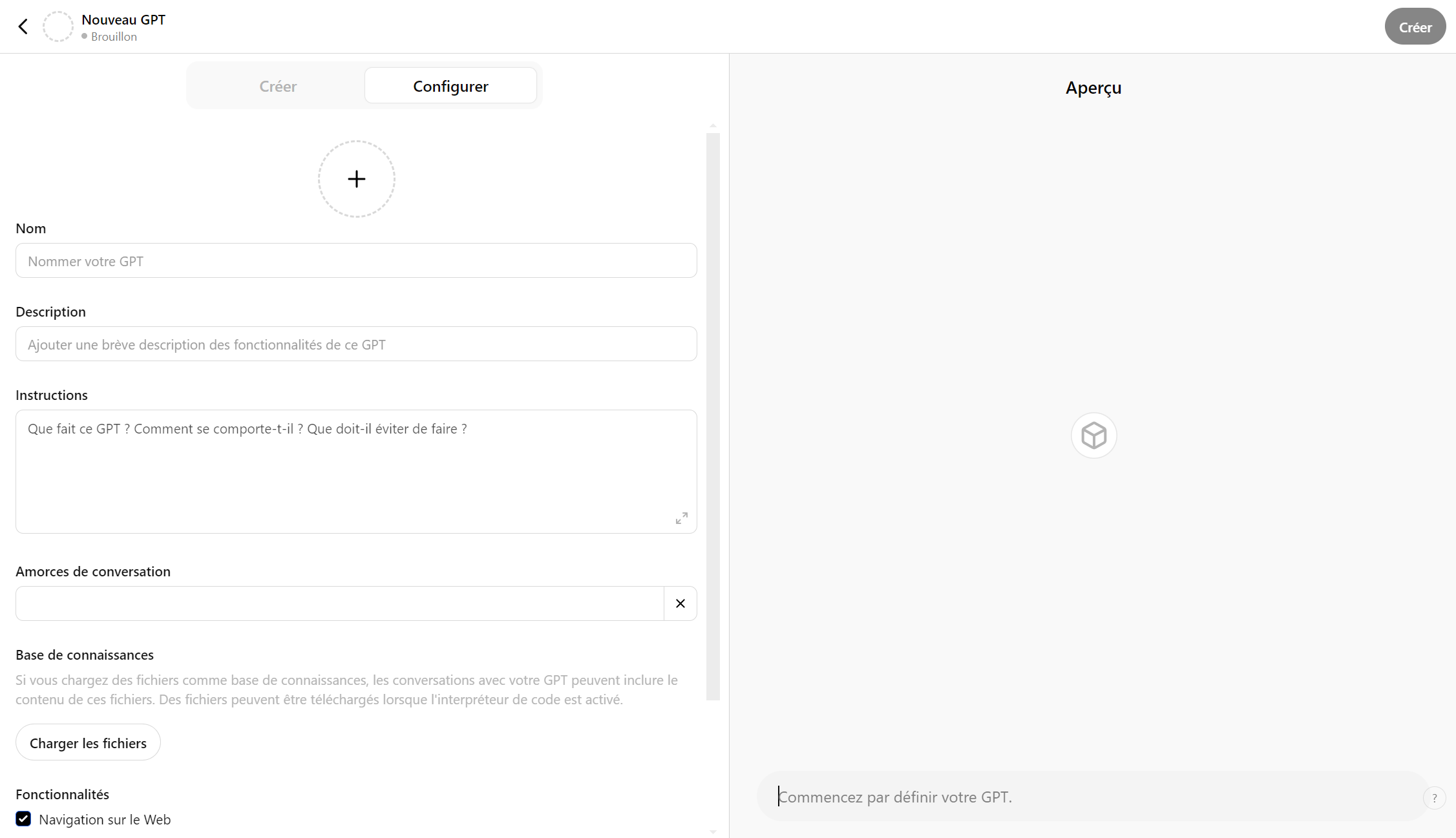Go back using the left arrow
The width and height of the screenshot is (1456, 838).
23,26
